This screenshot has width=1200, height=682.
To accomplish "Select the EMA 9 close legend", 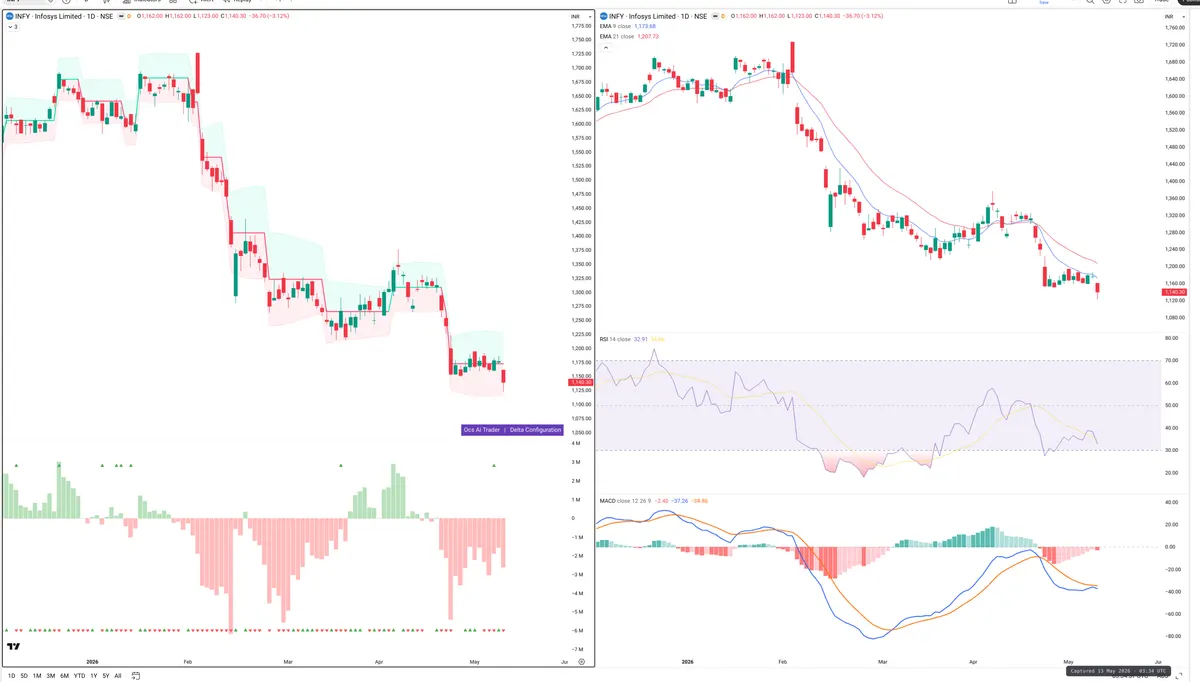I will 615,26.
